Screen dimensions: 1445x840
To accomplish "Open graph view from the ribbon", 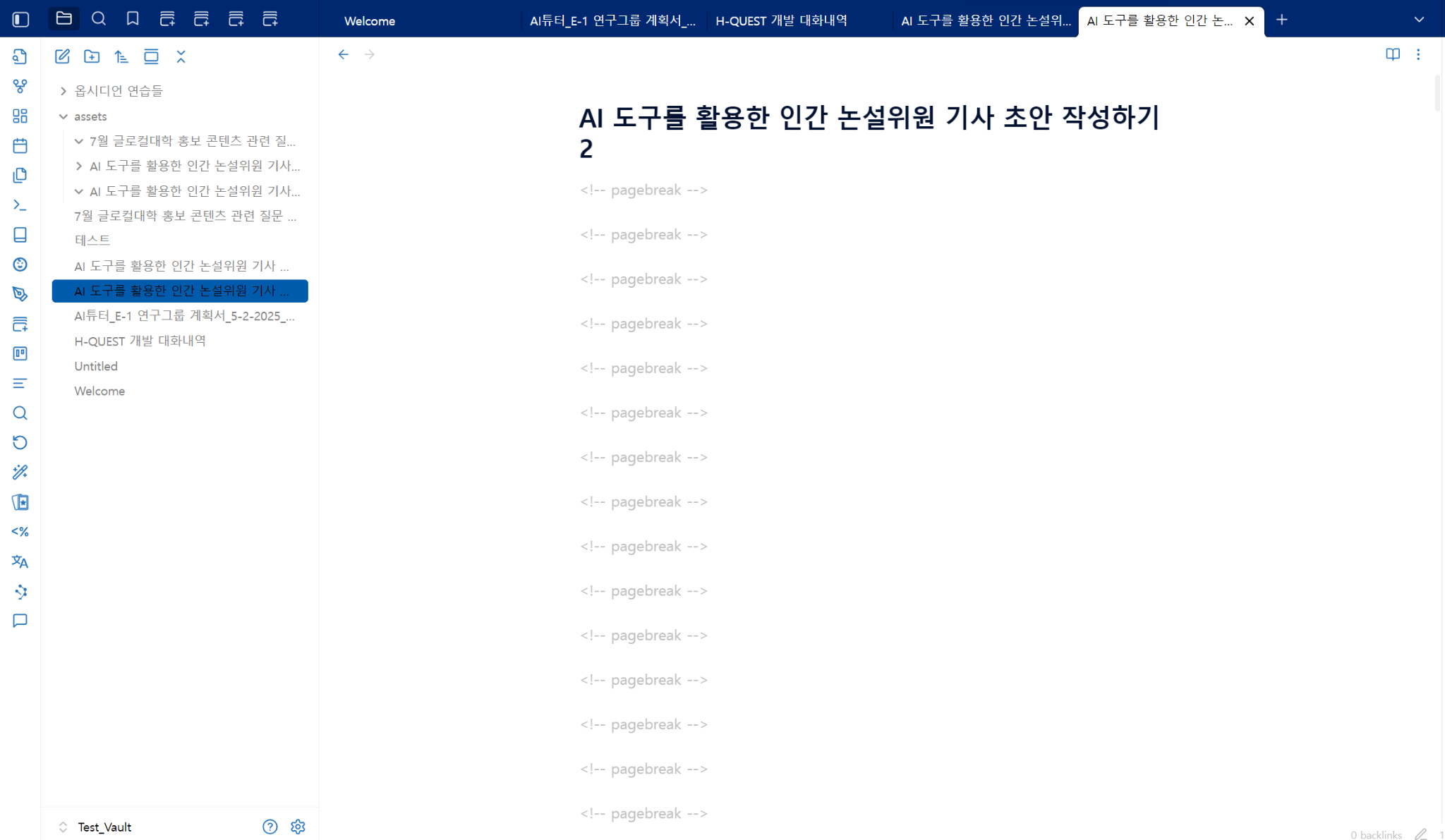I will [20, 86].
